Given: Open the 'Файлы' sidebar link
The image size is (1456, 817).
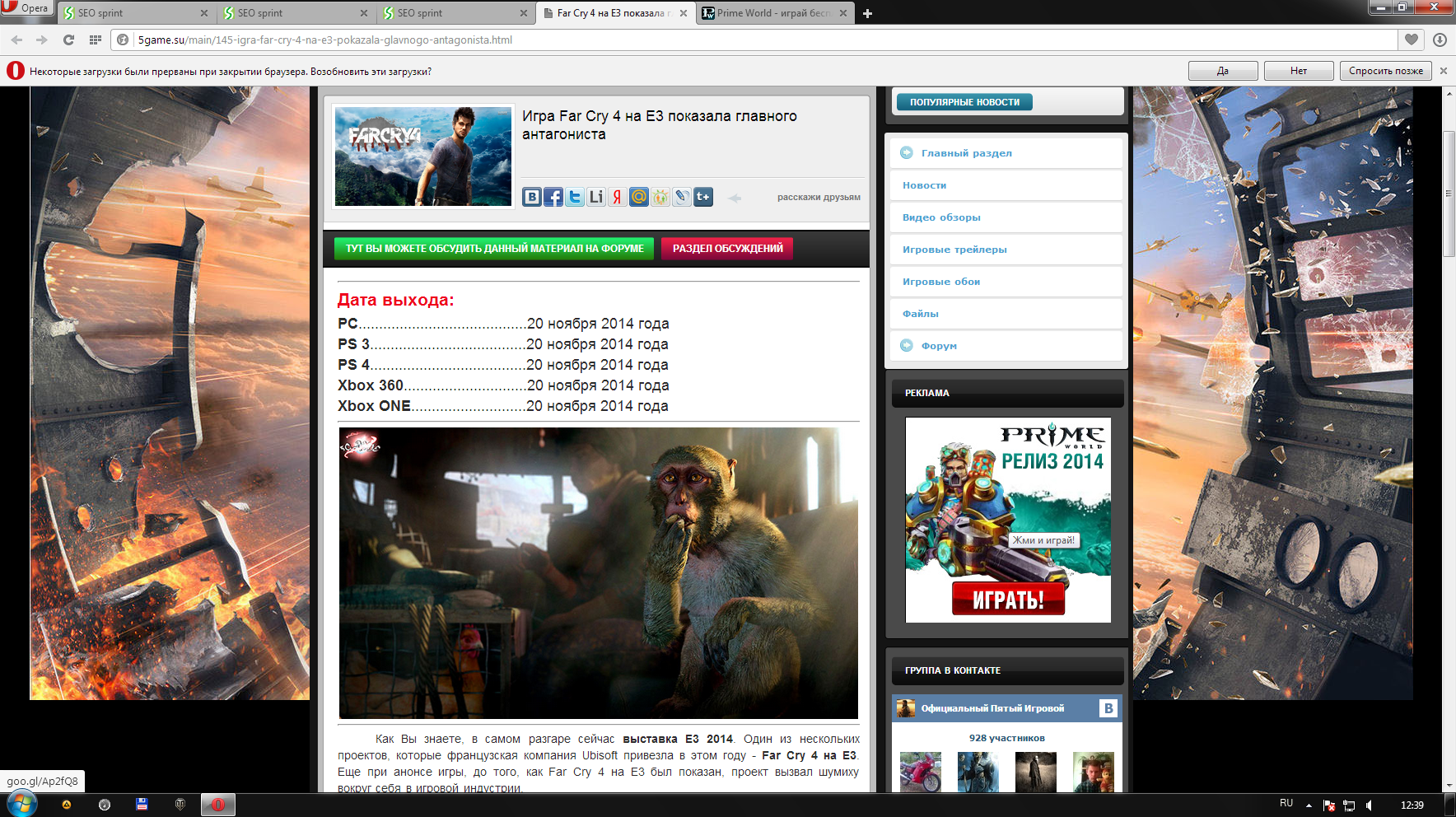Looking at the screenshot, I should 1006,314.
